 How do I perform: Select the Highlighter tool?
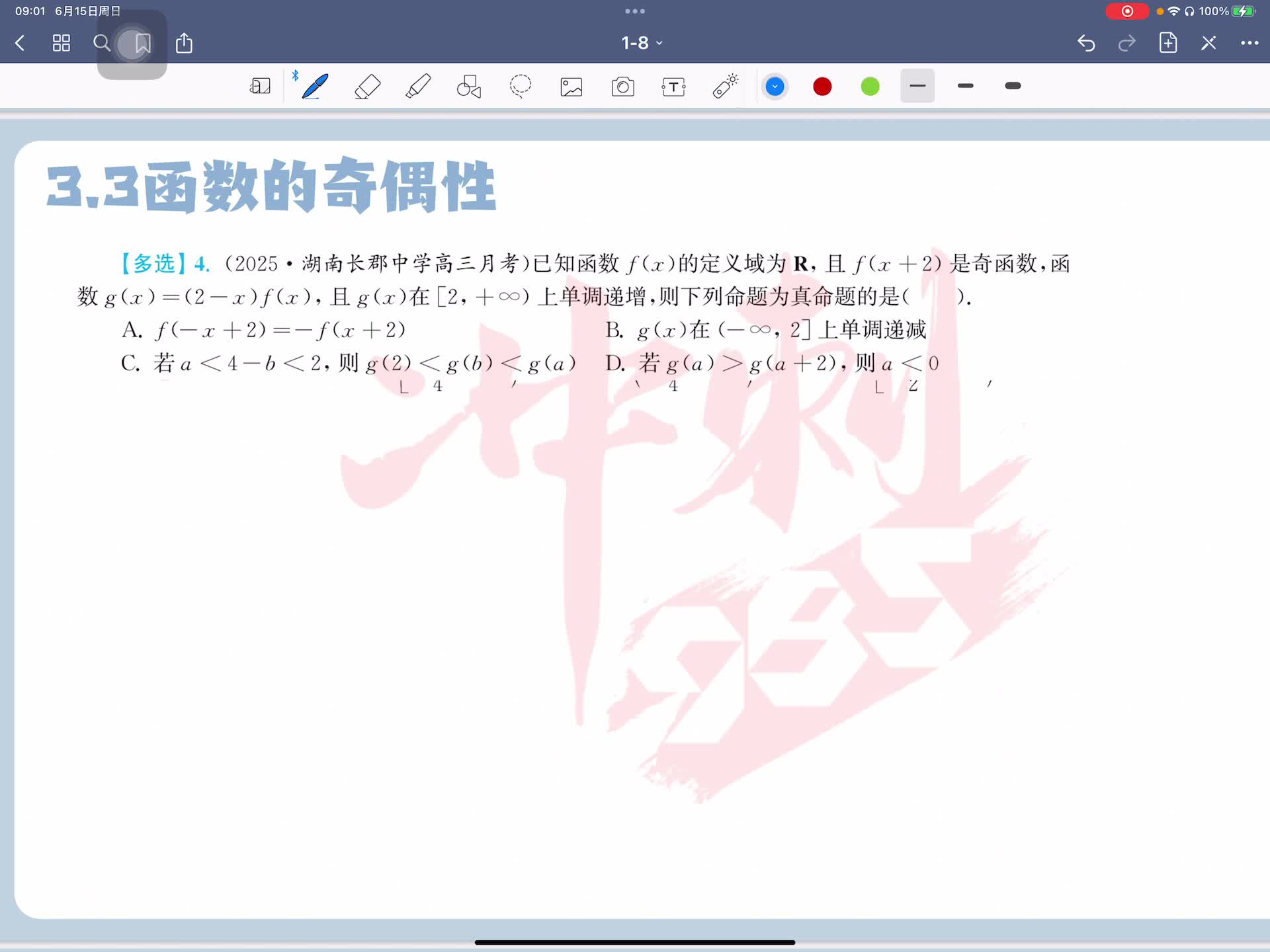pyautogui.click(x=418, y=87)
